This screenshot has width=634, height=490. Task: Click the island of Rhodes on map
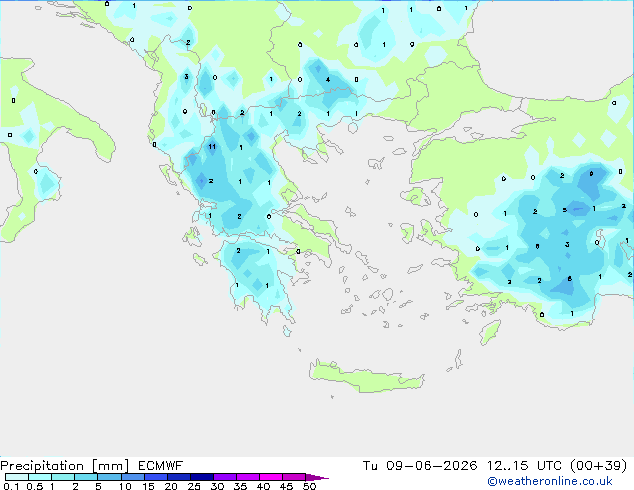pos(490,332)
